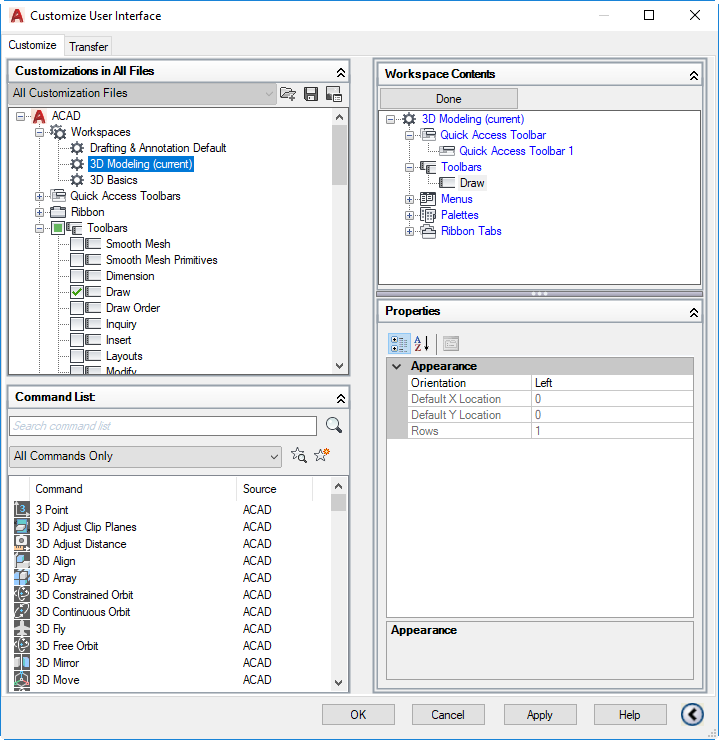Image resolution: width=719 pixels, height=740 pixels.
Task: Click the image manager icon beside save
Action: click(x=334, y=94)
